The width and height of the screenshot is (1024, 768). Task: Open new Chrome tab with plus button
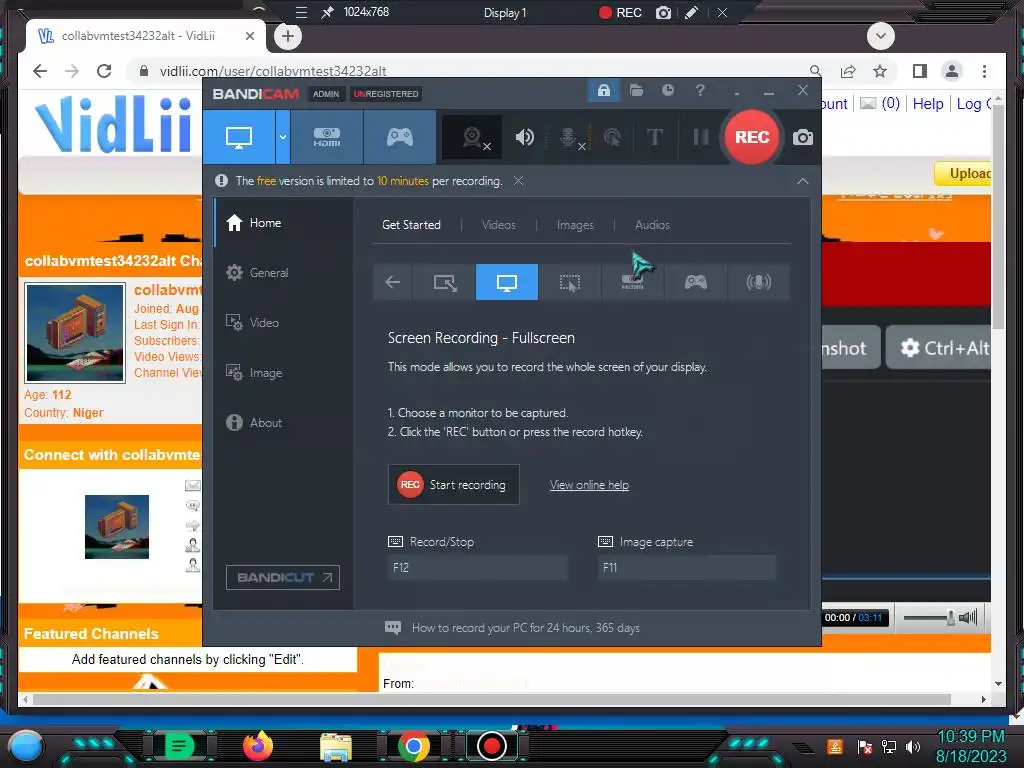[288, 36]
